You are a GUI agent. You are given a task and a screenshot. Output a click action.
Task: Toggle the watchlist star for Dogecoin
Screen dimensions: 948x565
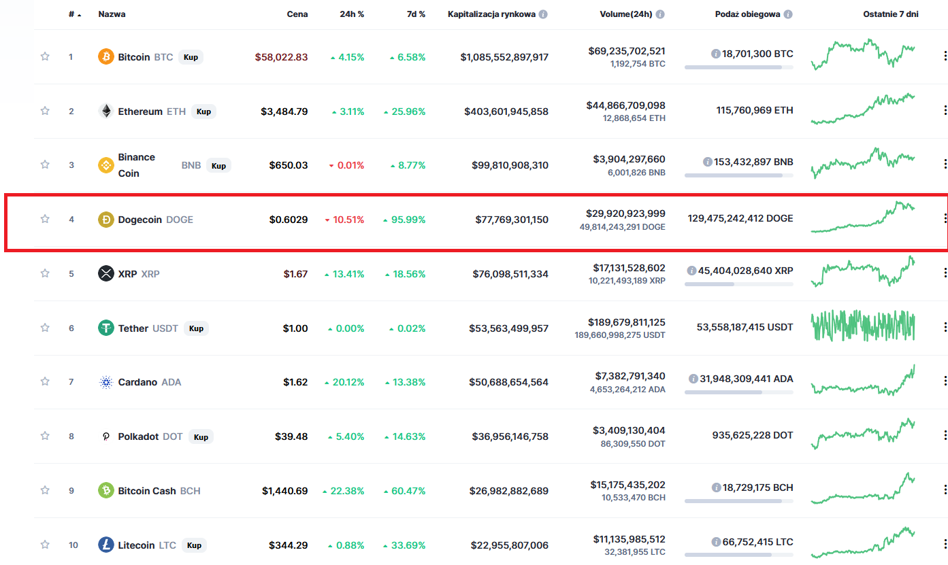point(45,219)
